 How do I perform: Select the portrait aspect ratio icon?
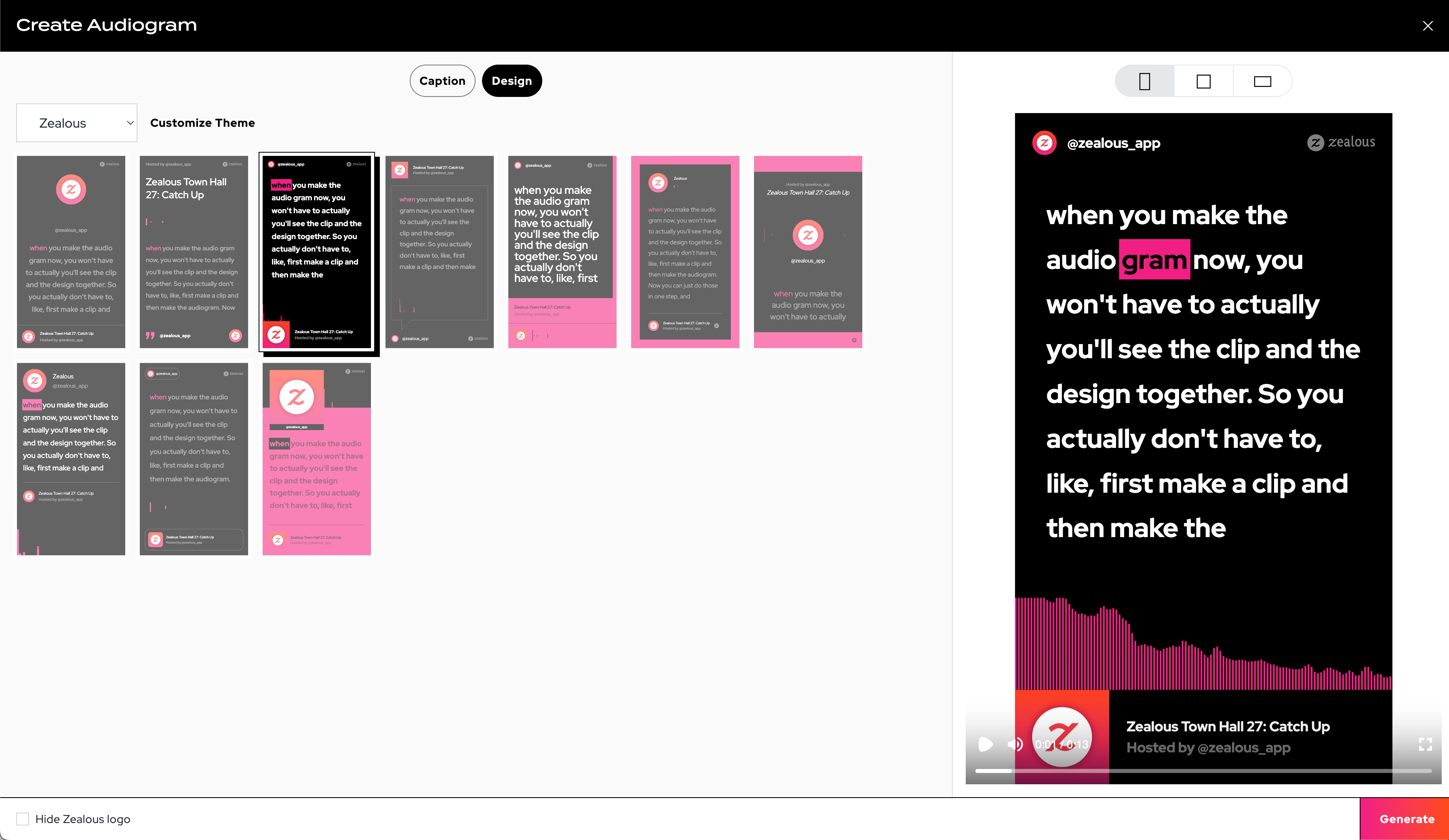(1144, 81)
